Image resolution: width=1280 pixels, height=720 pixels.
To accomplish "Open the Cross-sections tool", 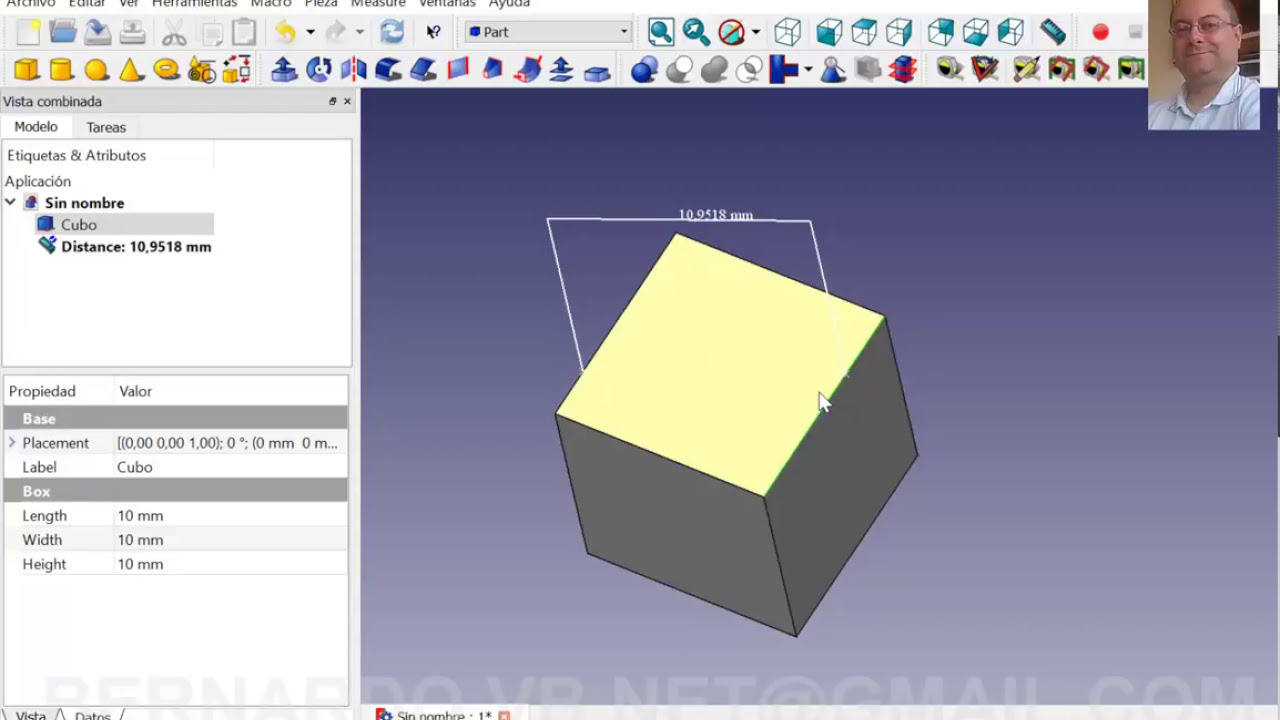I will click(902, 69).
